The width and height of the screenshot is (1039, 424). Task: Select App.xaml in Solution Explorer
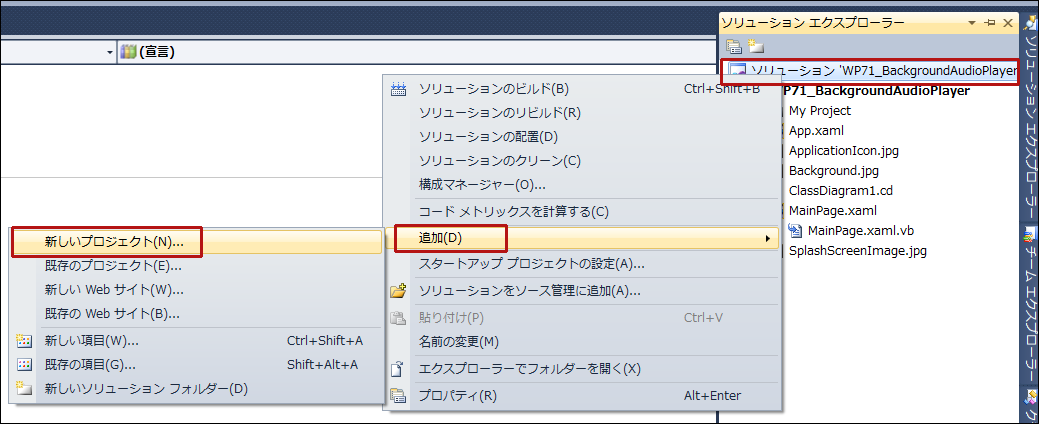(x=816, y=131)
